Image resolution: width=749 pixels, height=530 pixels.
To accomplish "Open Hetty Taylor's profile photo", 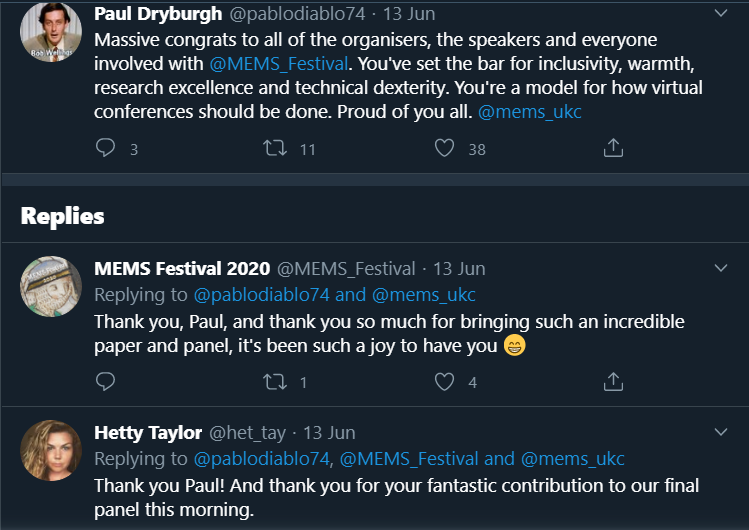I will pyautogui.click(x=50, y=452).
